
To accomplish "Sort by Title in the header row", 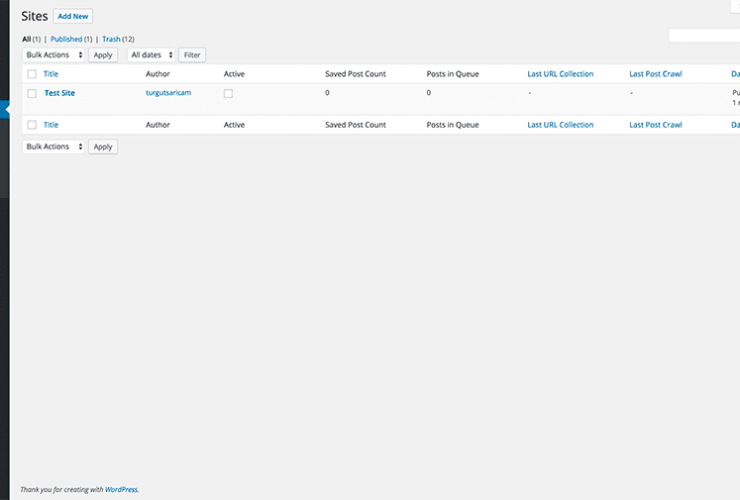I will pos(51,74).
